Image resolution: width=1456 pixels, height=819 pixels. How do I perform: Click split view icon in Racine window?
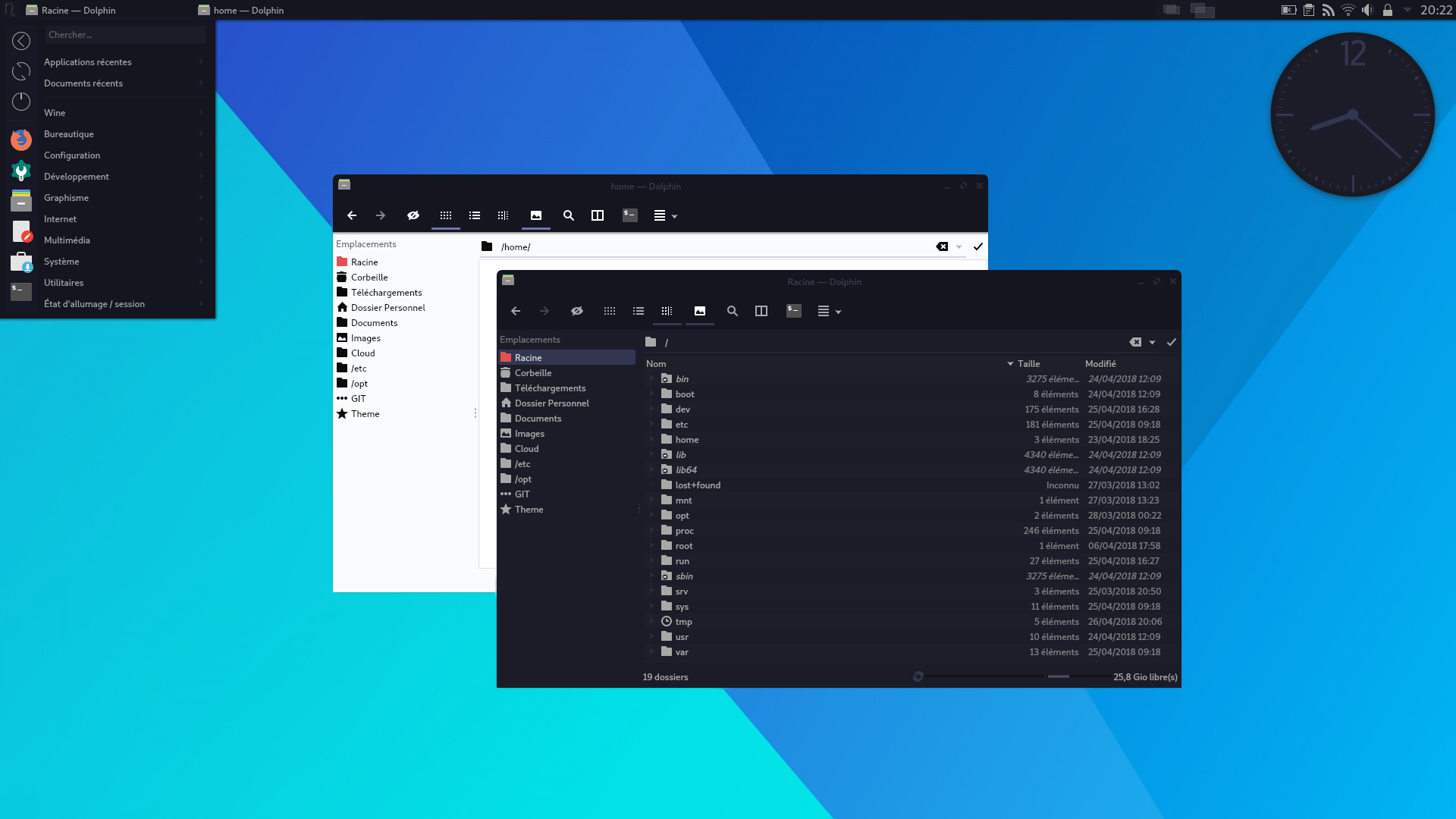pyautogui.click(x=761, y=311)
